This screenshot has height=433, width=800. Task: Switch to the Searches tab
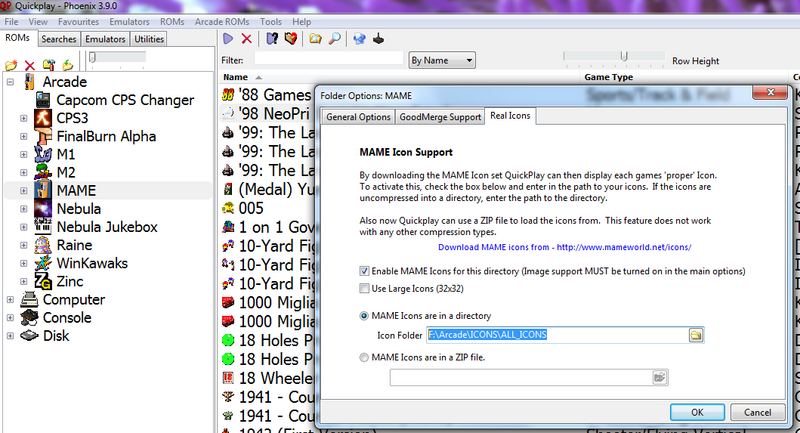coord(59,39)
